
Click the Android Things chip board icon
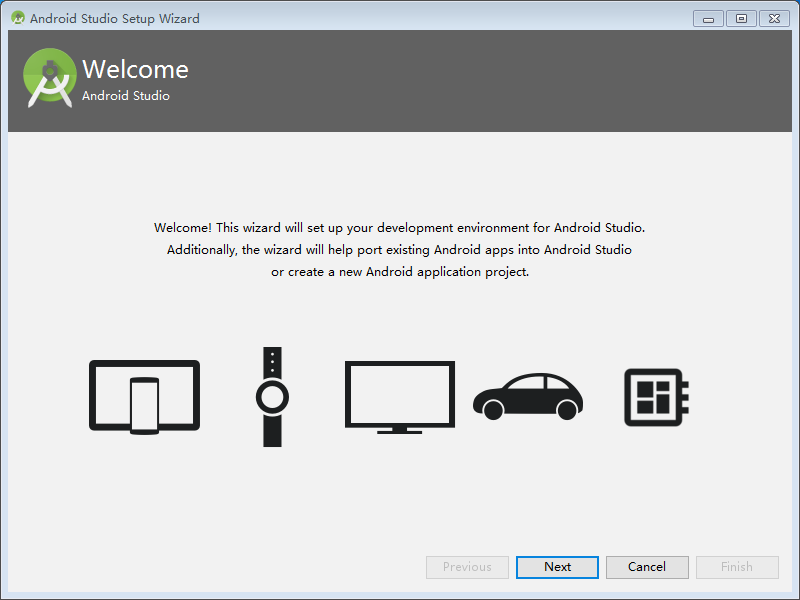pos(657,397)
